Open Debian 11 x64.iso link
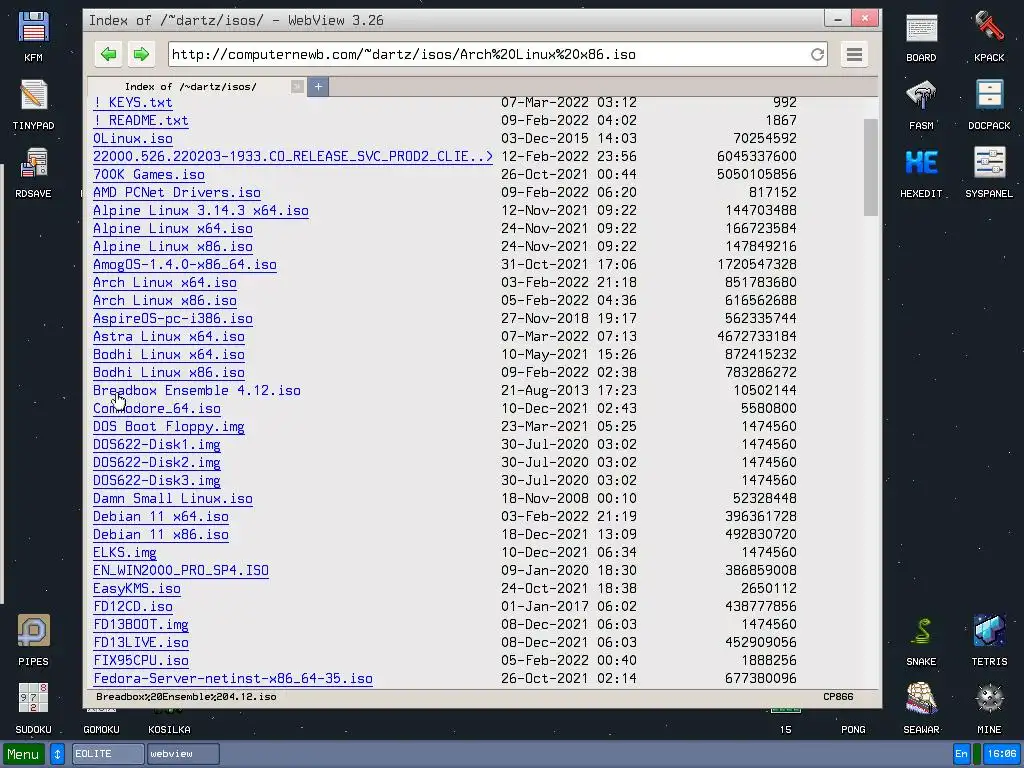This screenshot has width=1024, height=768. pyautogui.click(x=161, y=517)
